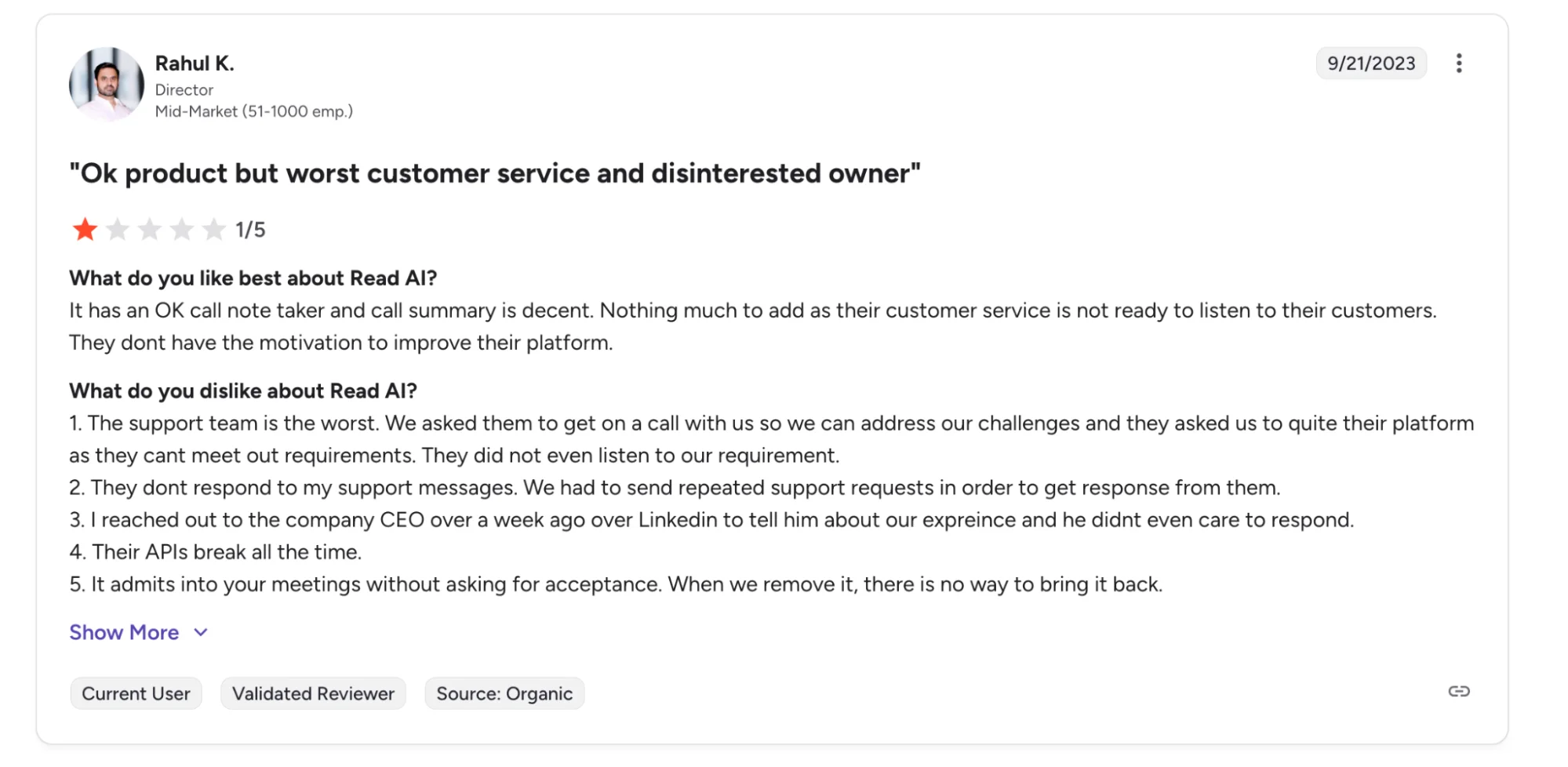Click the third rating star
Viewport: 1568px width, 767px height.
150,229
